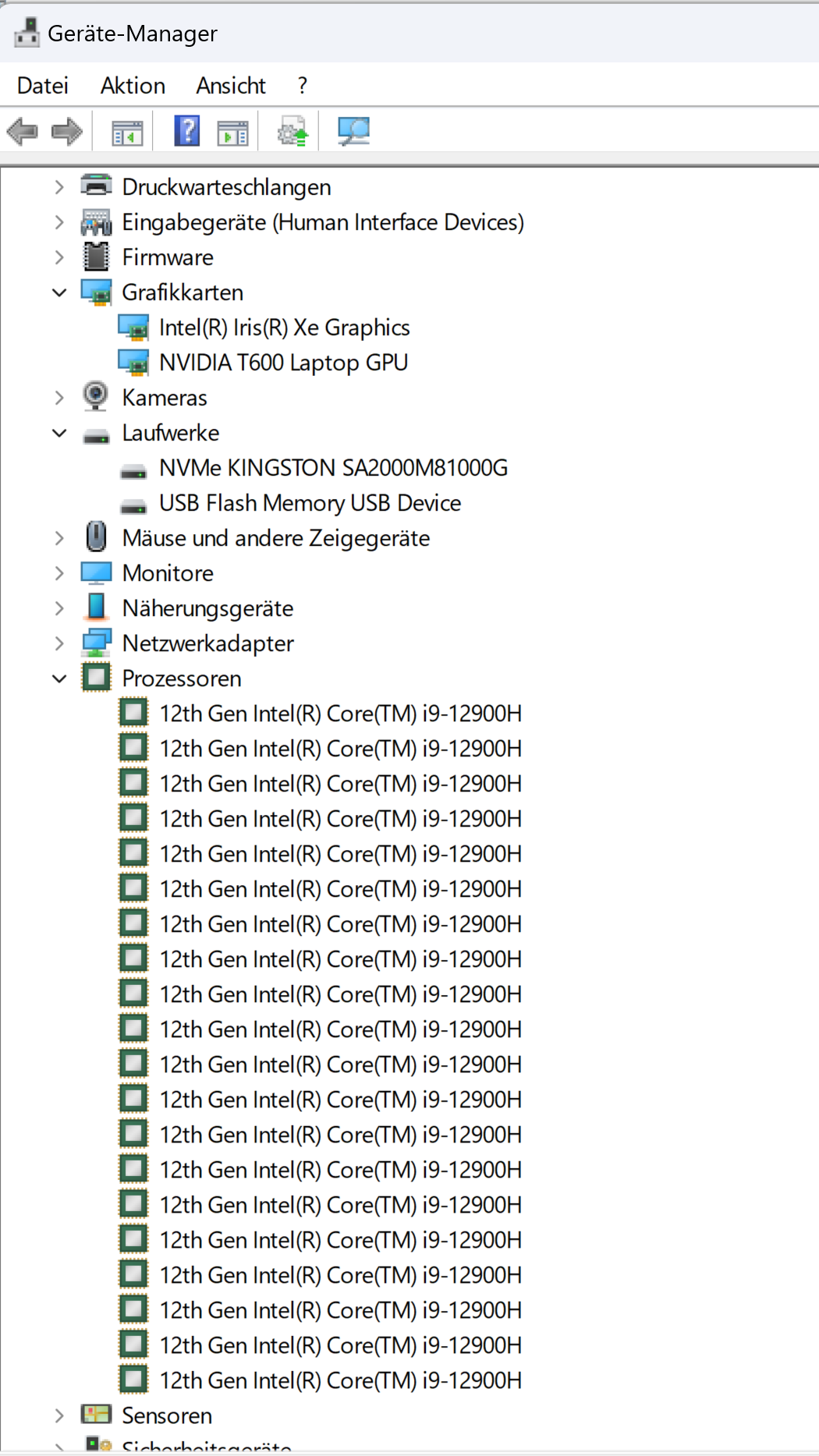Click the drive icon beside USB Flash Memory
819x1456 pixels.
click(133, 507)
